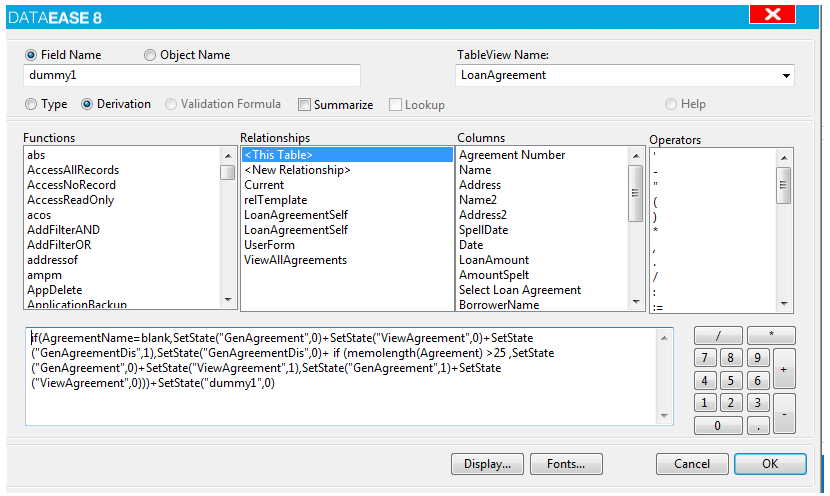Close the DataEase 8 dialog window

click(x=772, y=14)
